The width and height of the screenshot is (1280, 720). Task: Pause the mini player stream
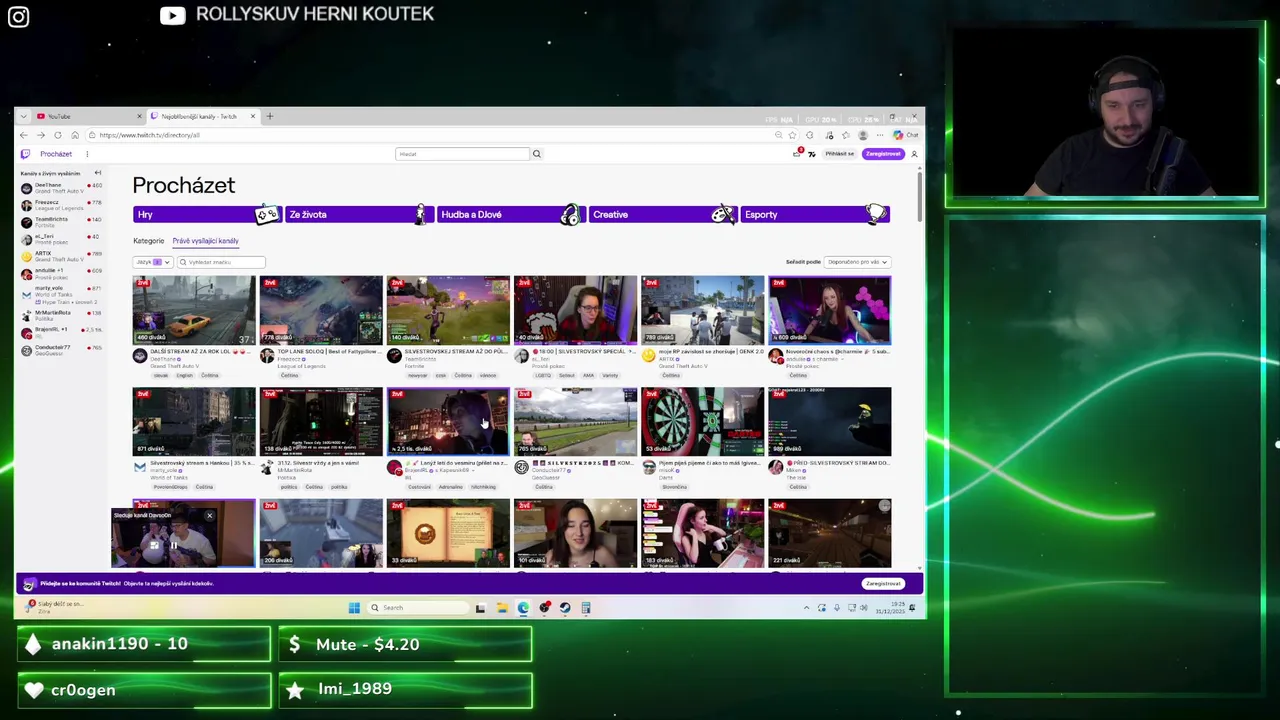pyautogui.click(x=174, y=546)
